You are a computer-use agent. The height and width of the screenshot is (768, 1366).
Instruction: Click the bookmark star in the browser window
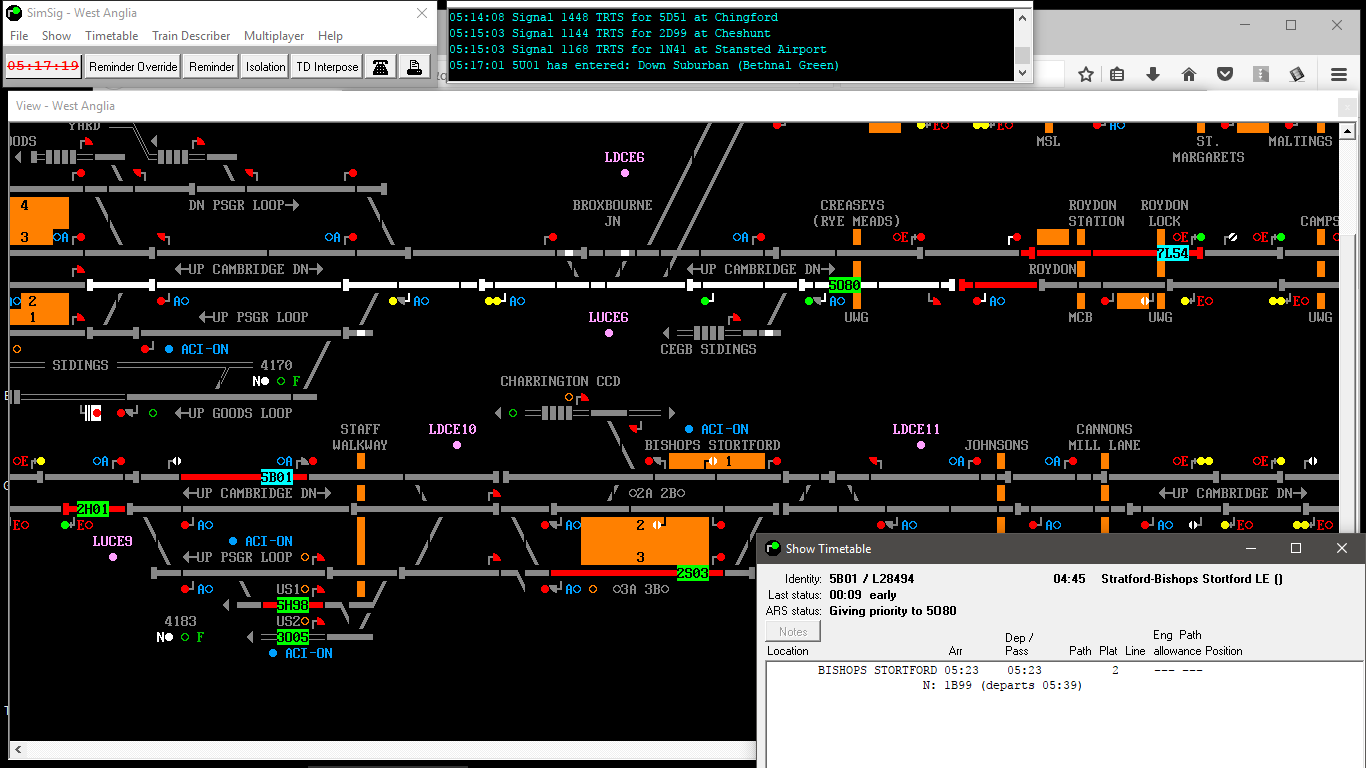[1086, 74]
